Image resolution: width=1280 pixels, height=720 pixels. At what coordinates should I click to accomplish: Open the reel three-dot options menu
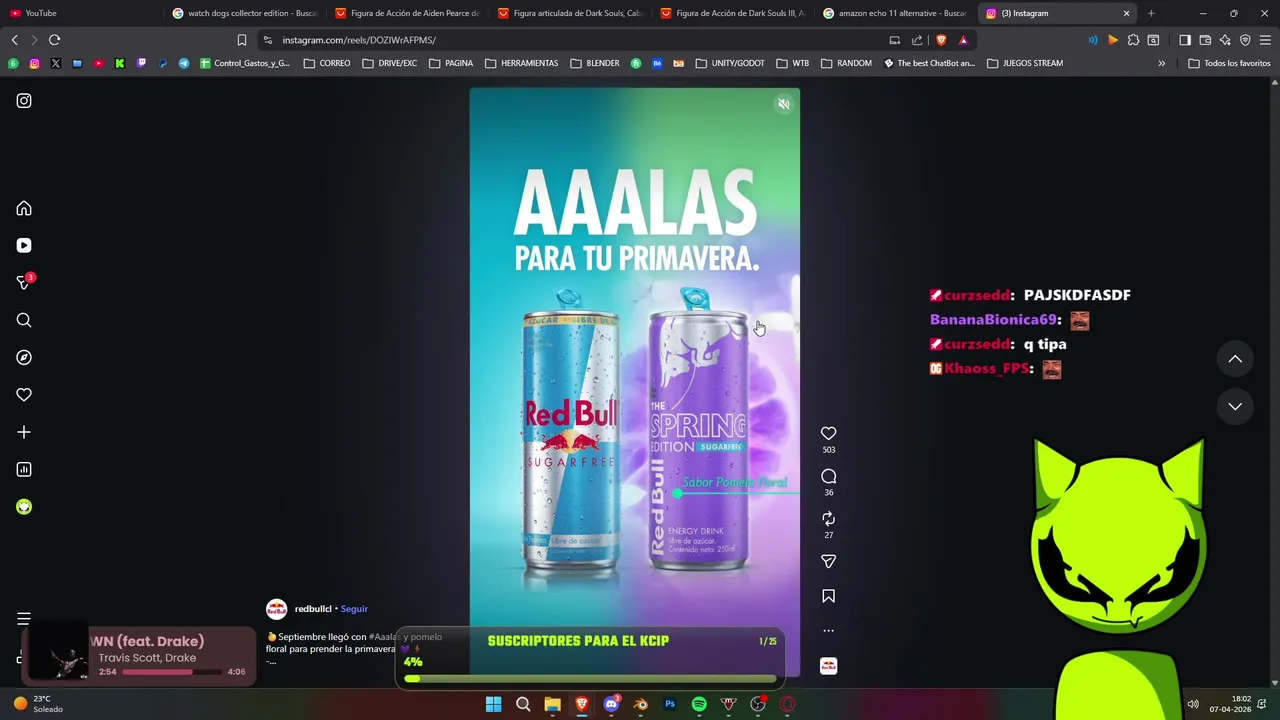(x=828, y=631)
